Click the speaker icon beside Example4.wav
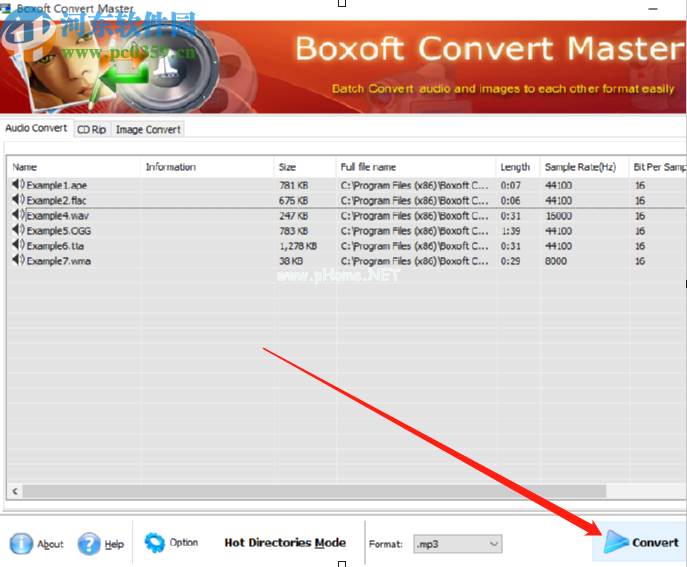 coord(18,215)
